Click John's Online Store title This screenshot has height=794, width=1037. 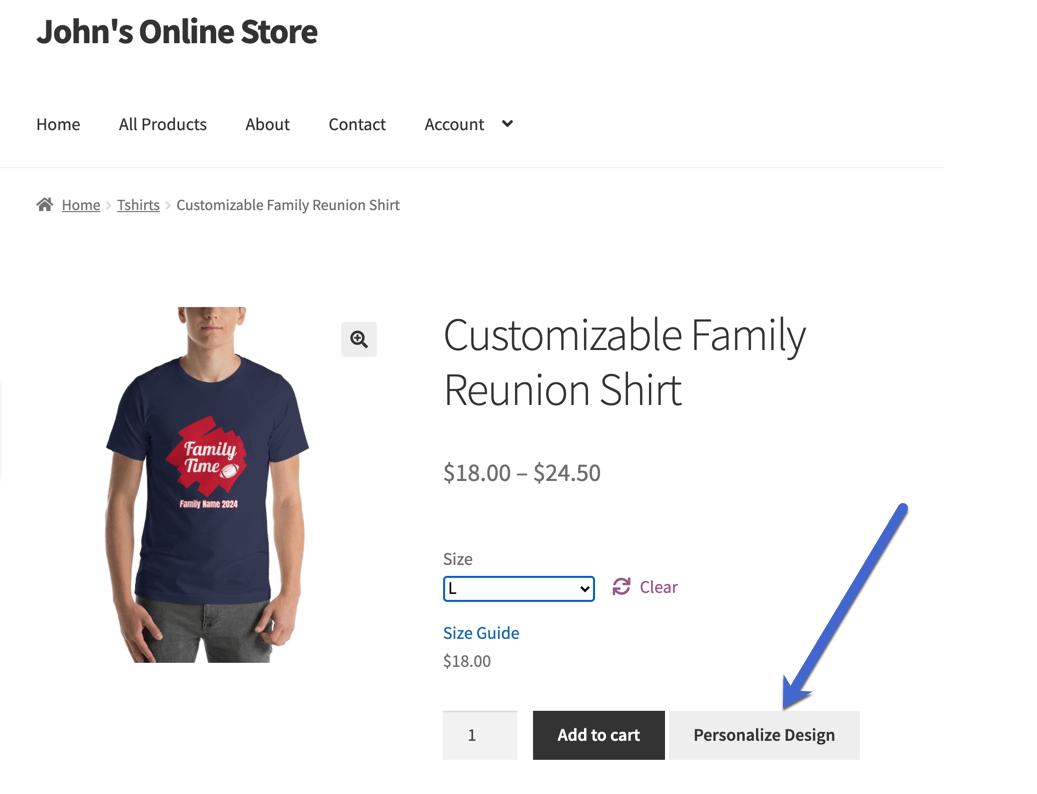[x=176, y=31]
